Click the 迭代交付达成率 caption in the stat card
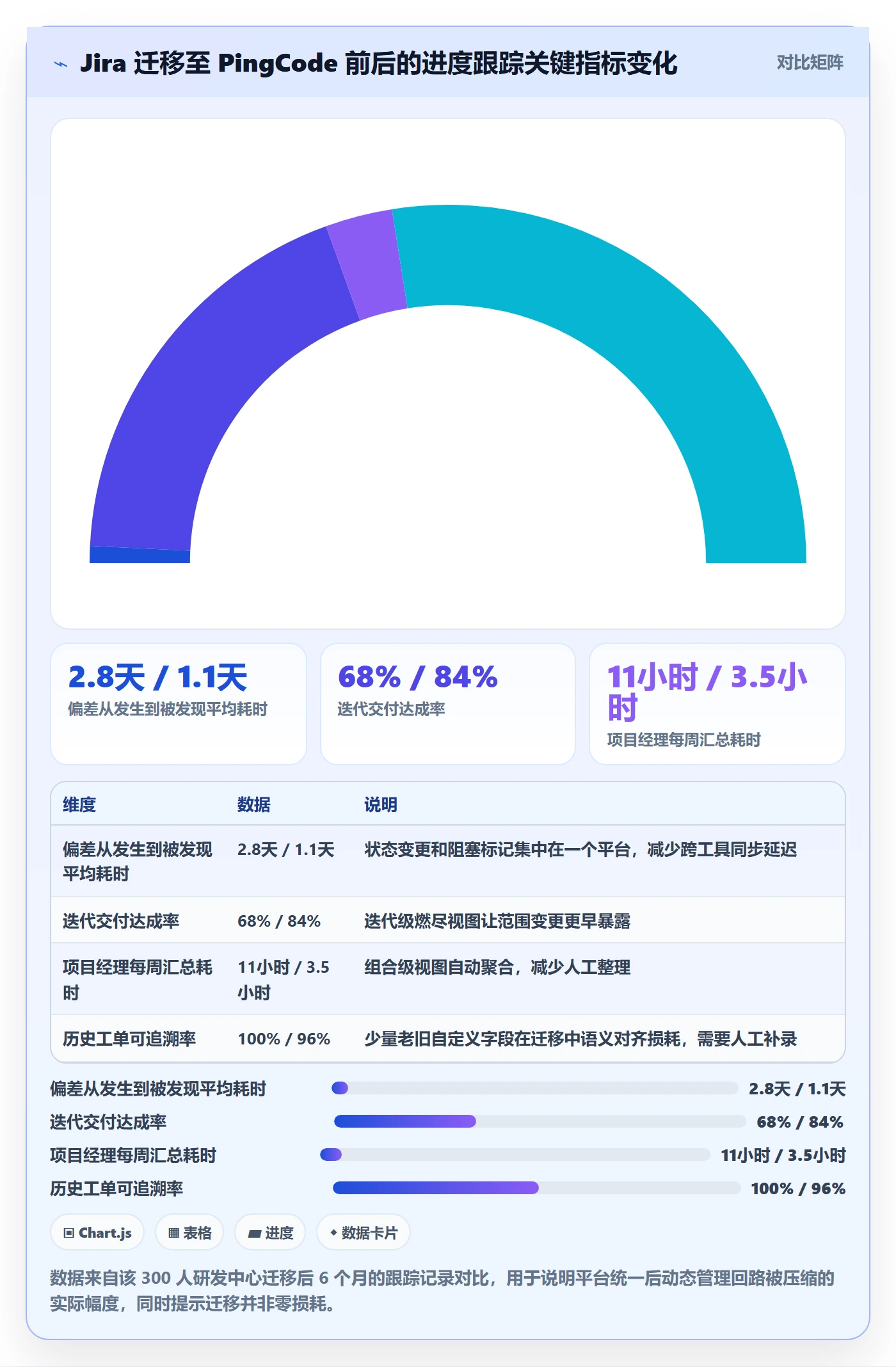The height and width of the screenshot is (1367, 896). pyautogui.click(x=391, y=709)
